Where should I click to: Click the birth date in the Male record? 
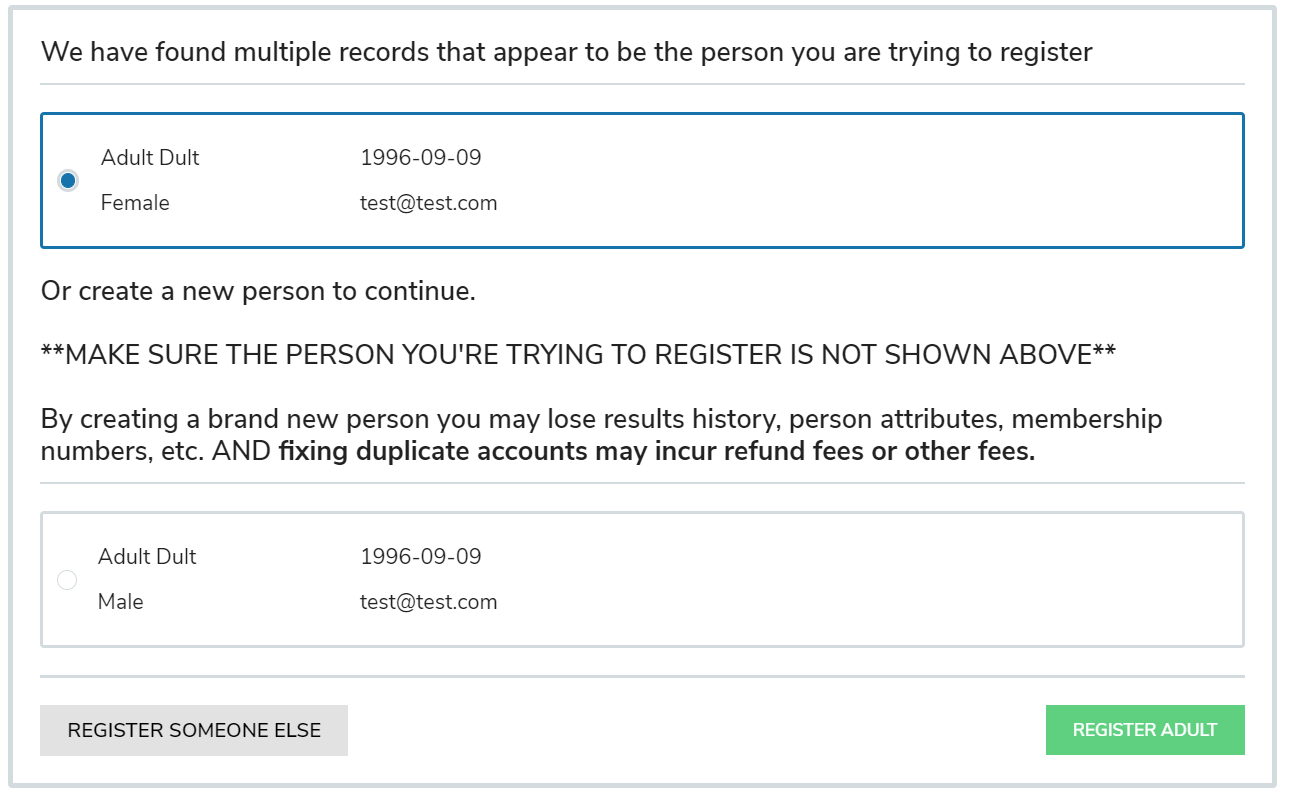[420, 557]
